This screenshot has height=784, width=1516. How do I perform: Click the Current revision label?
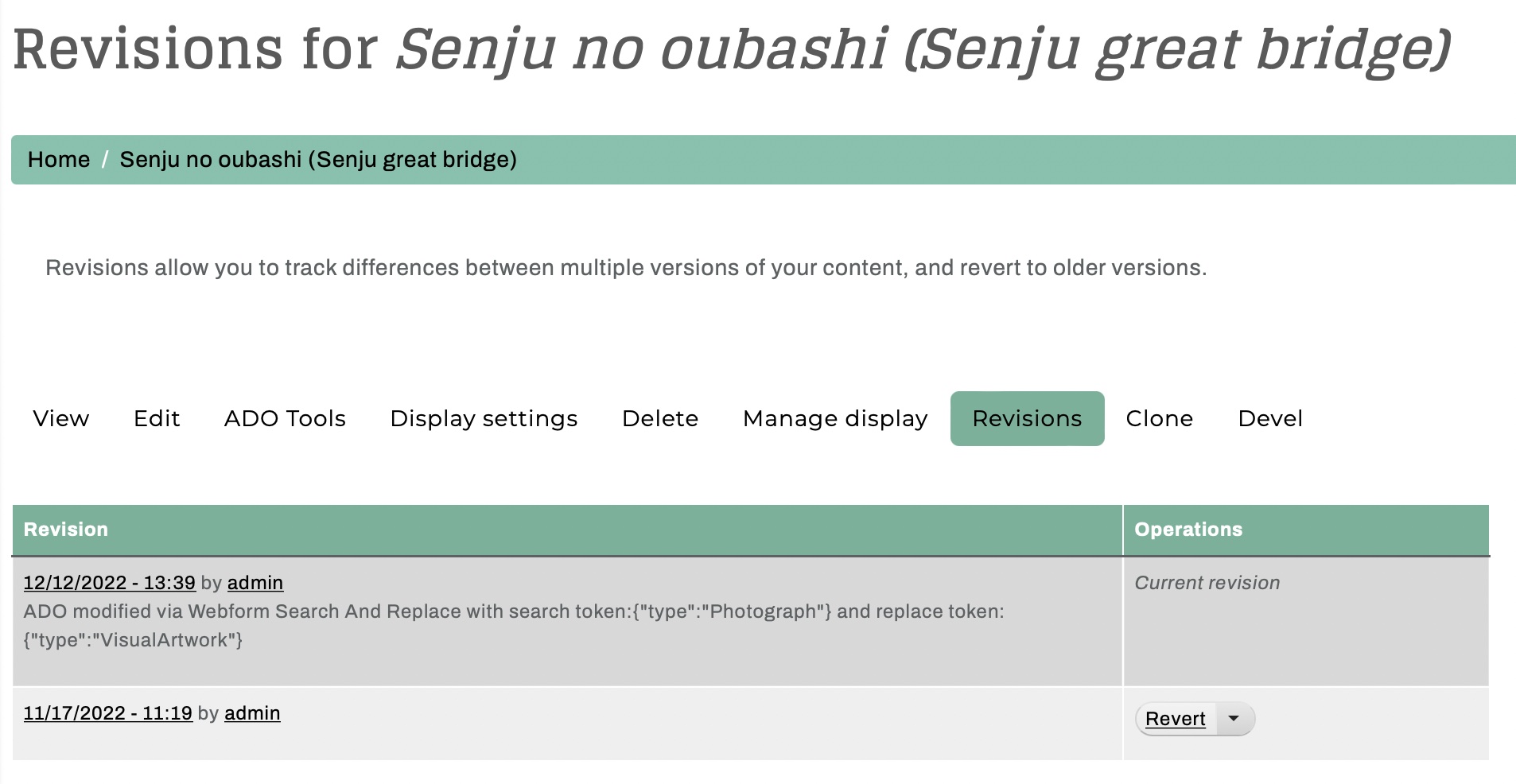[x=1207, y=583]
